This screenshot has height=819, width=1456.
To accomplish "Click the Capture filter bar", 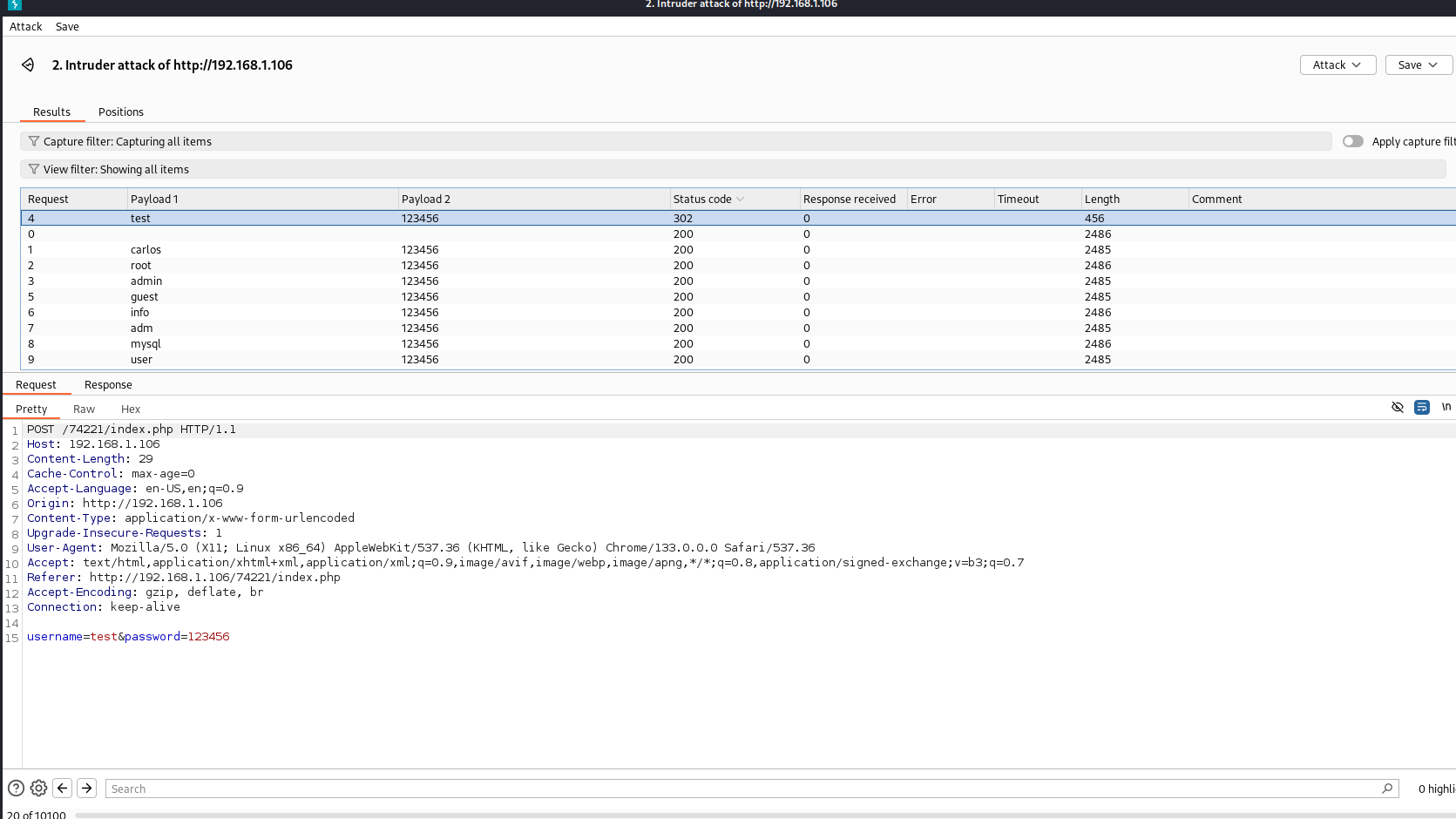I will pyautogui.click(x=676, y=141).
